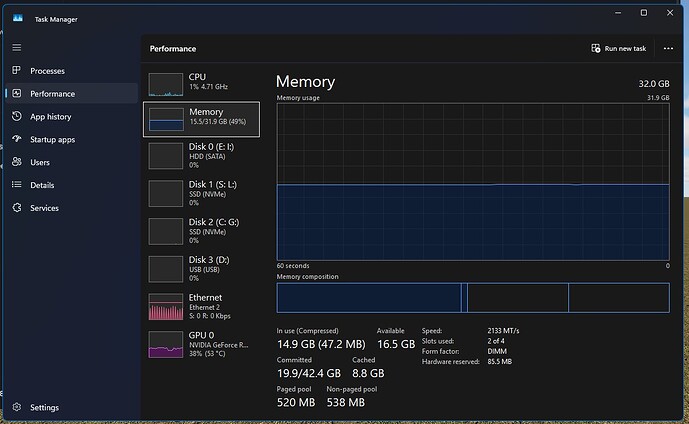Select Disk 2 (C: G:) graph thumbnail

(x=166, y=231)
